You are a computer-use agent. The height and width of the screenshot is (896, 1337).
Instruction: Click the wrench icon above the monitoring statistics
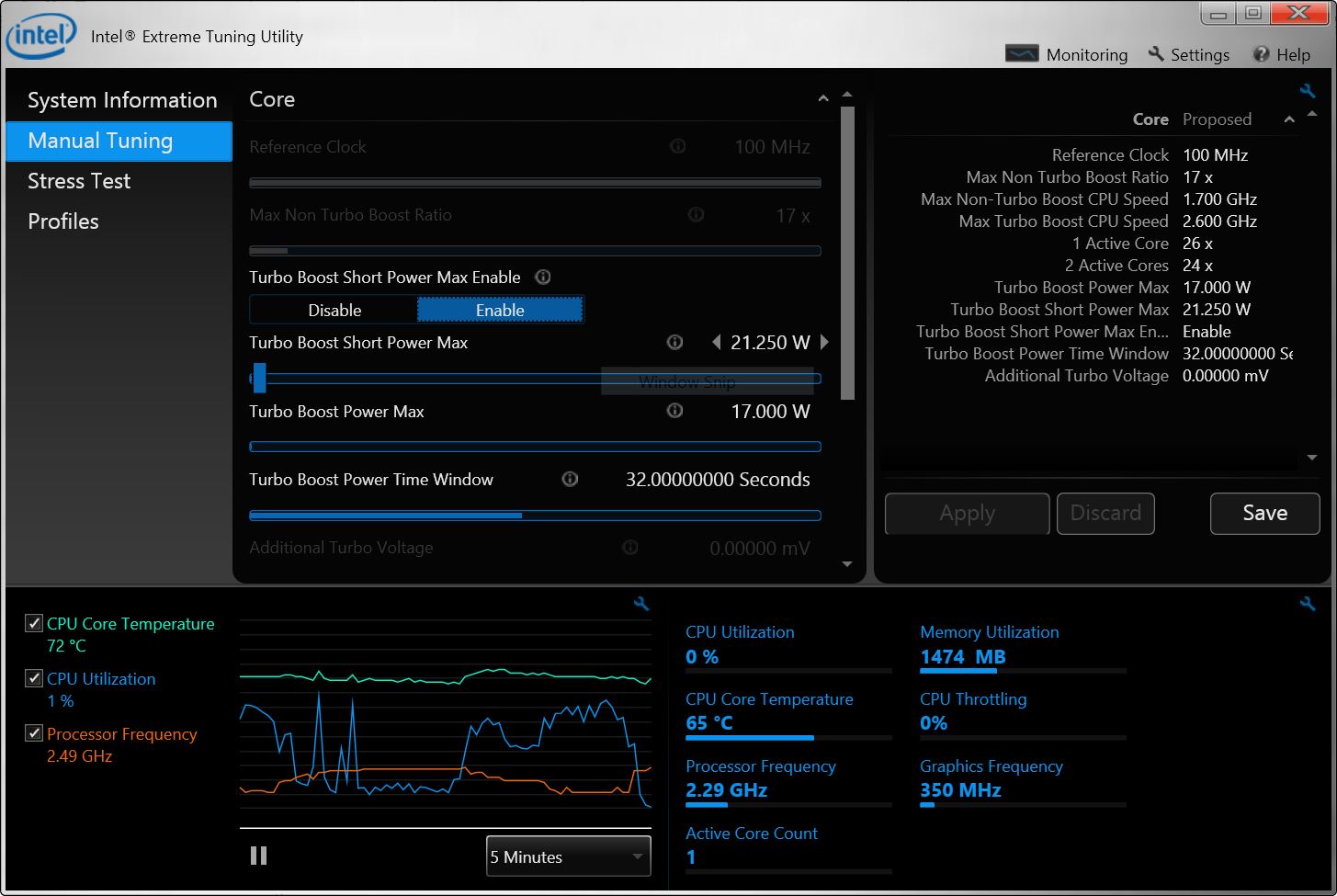coord(1308,603)
